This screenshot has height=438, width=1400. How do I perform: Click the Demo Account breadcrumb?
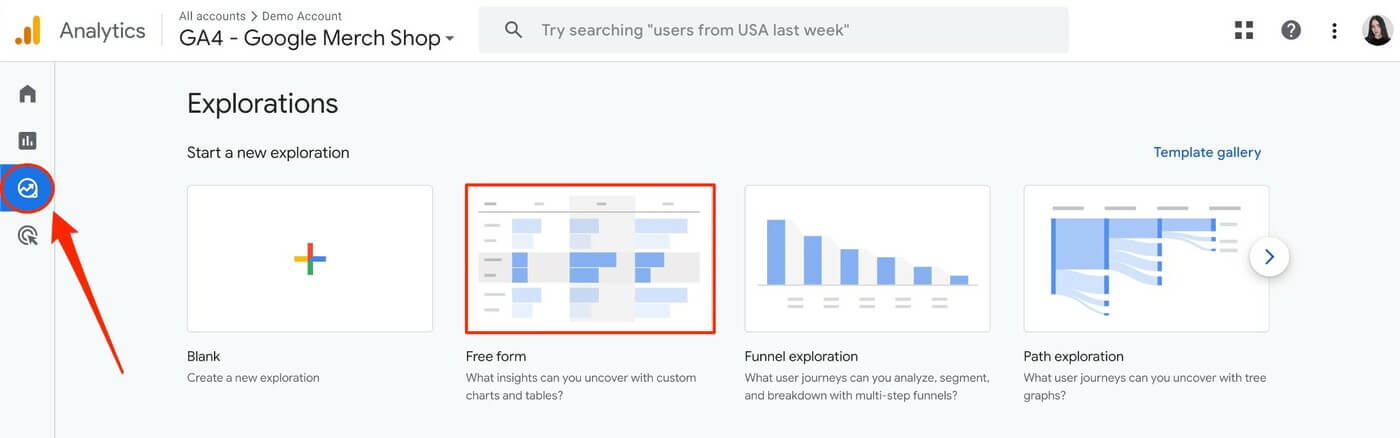click(x=302, y=16)
